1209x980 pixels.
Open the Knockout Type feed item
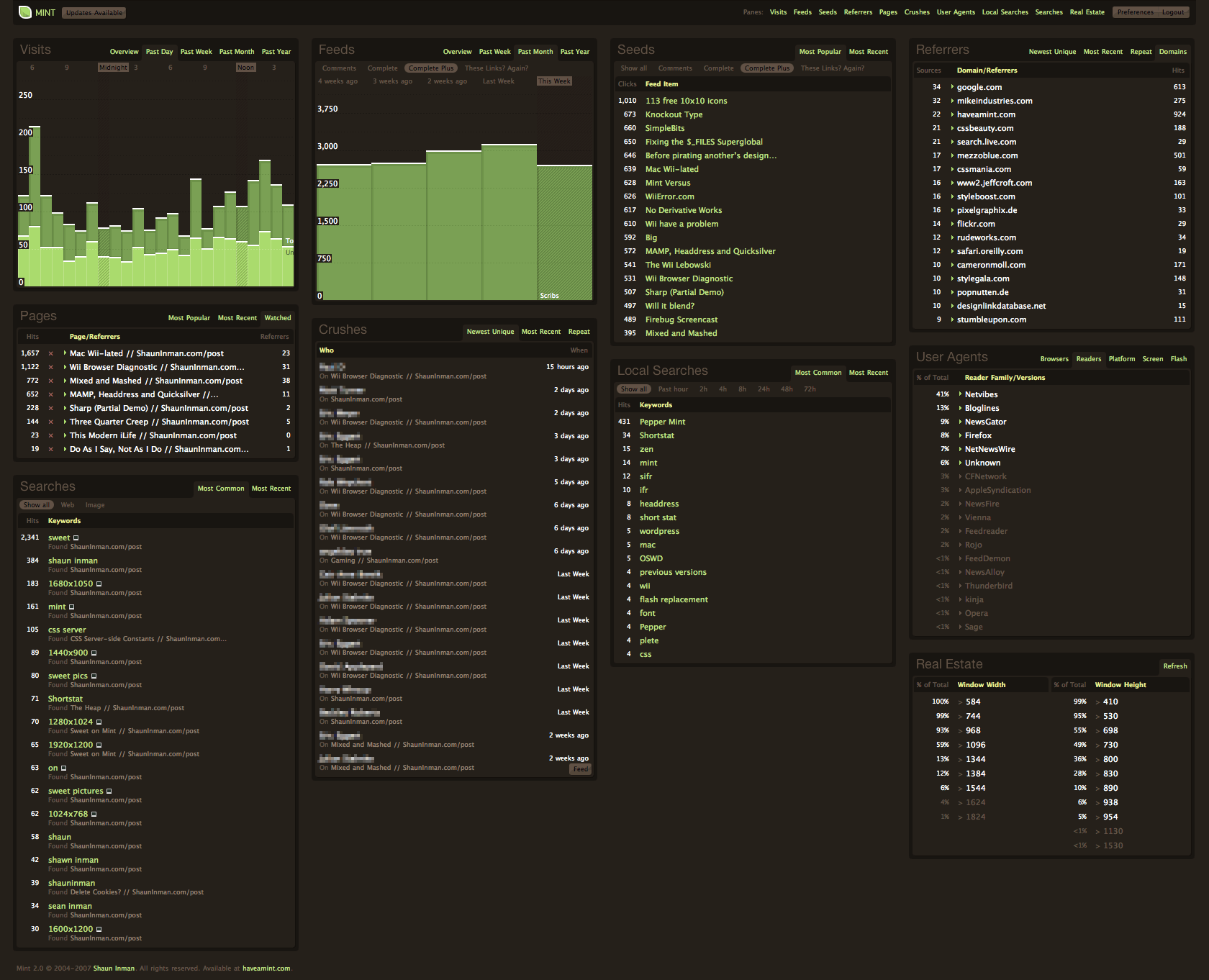[674, 114]
